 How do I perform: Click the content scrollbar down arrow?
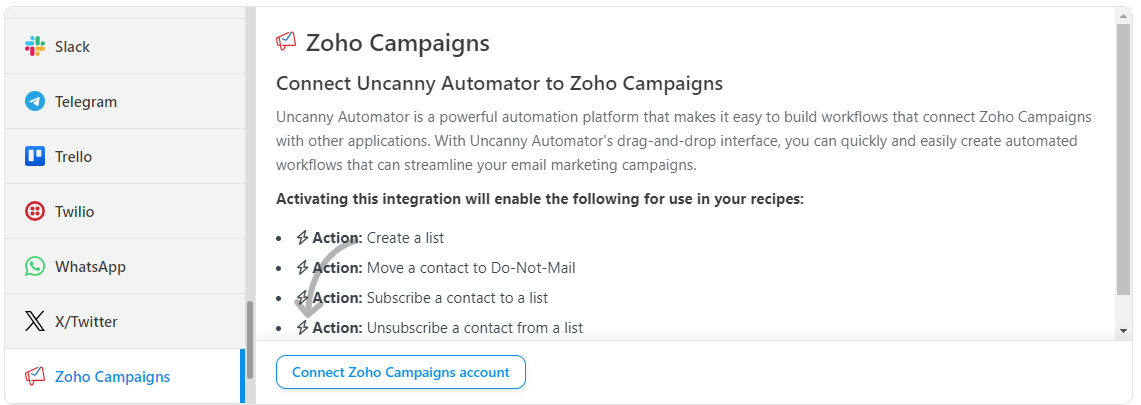click(x=1124, y=330)
